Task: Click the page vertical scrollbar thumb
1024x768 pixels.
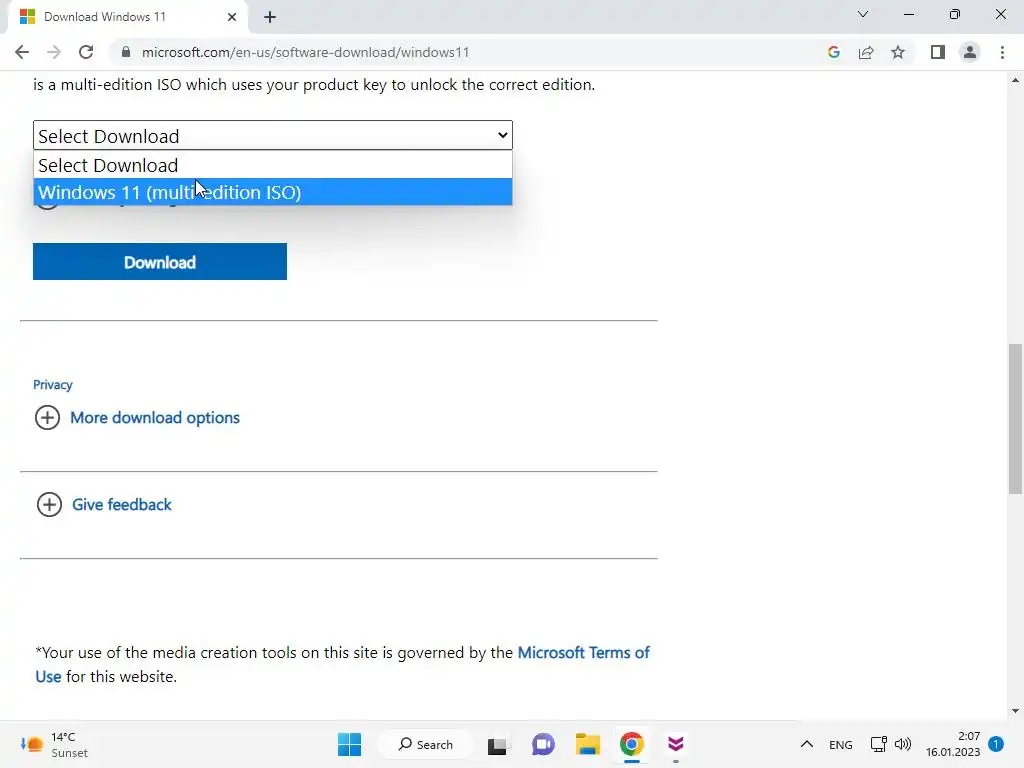Action: 1015,419
